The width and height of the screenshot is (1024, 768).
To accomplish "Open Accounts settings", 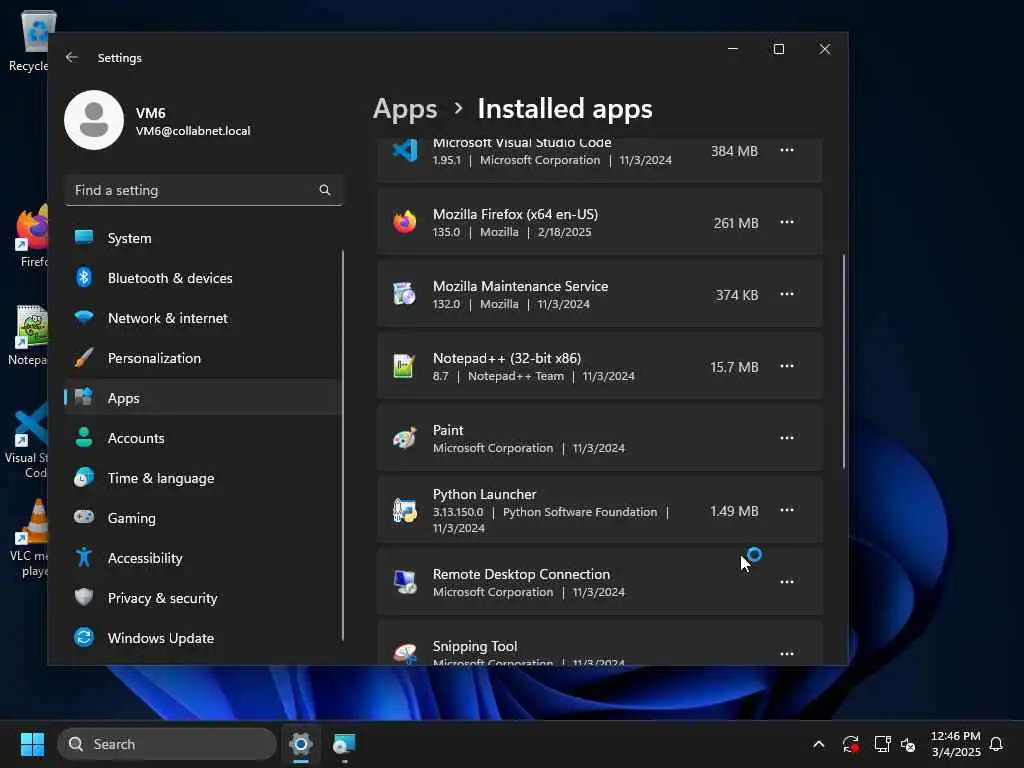I will tap(204, 438).
